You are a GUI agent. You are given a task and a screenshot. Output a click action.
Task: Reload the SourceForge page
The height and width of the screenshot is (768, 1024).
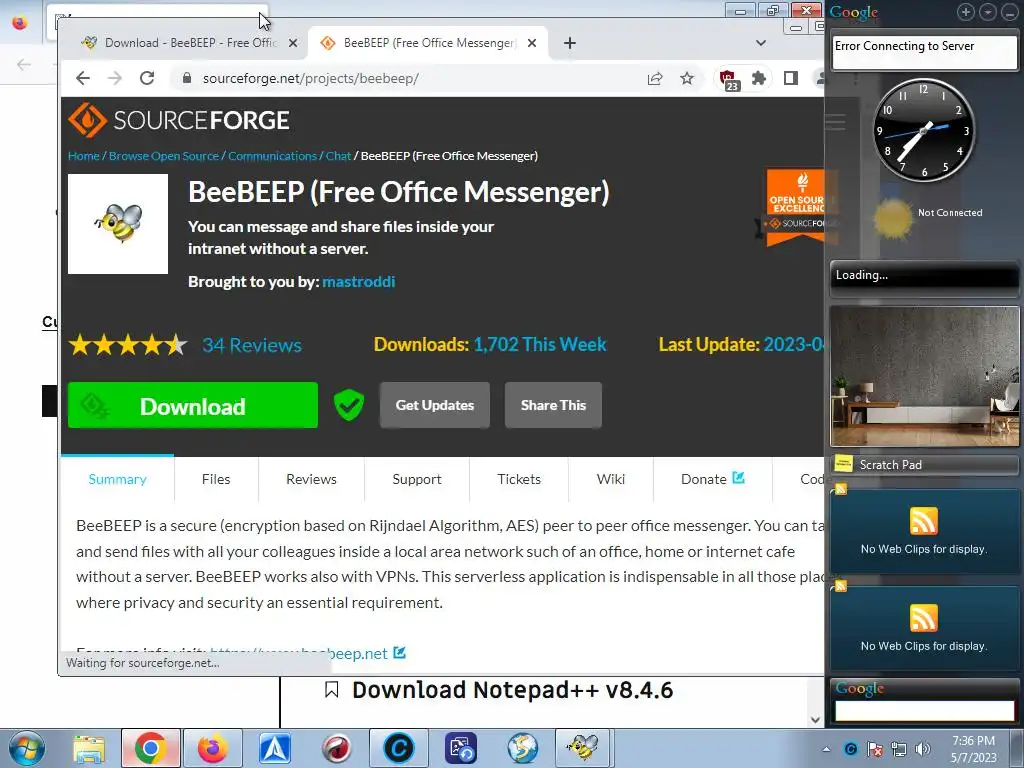coord(148,78)
